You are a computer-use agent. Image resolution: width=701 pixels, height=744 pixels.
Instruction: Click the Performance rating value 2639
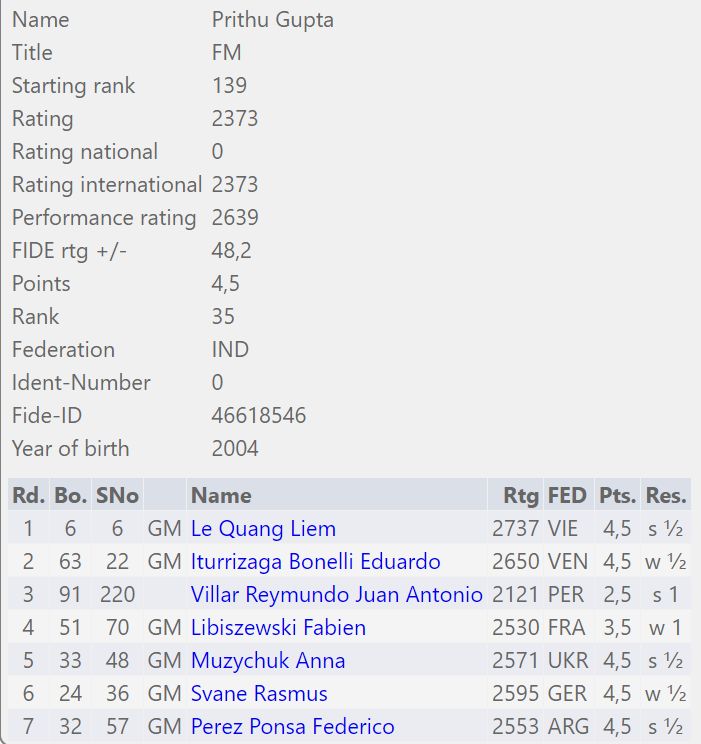[x=235, y=217]
